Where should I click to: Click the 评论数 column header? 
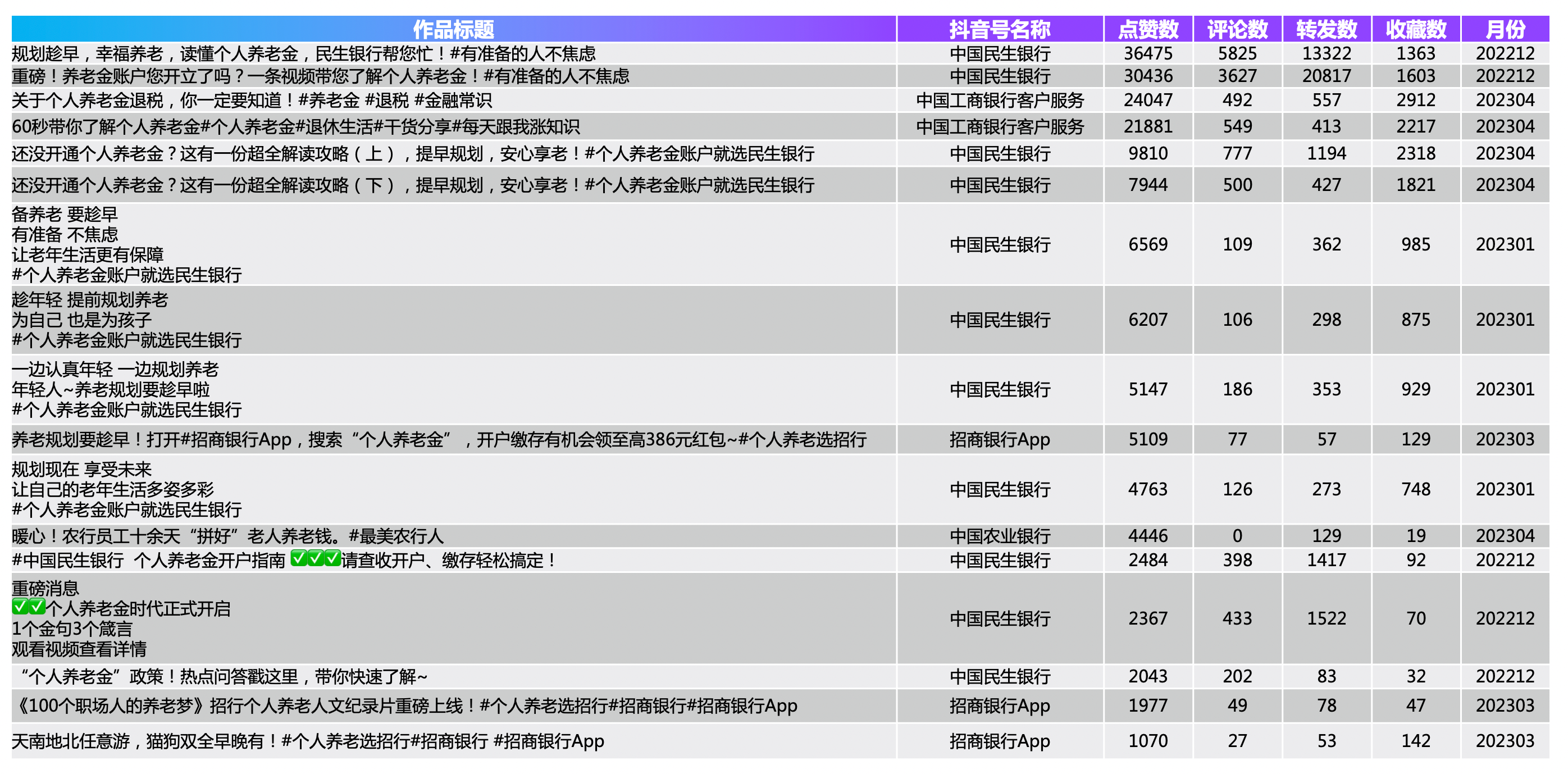click(x=1237, y=29)
